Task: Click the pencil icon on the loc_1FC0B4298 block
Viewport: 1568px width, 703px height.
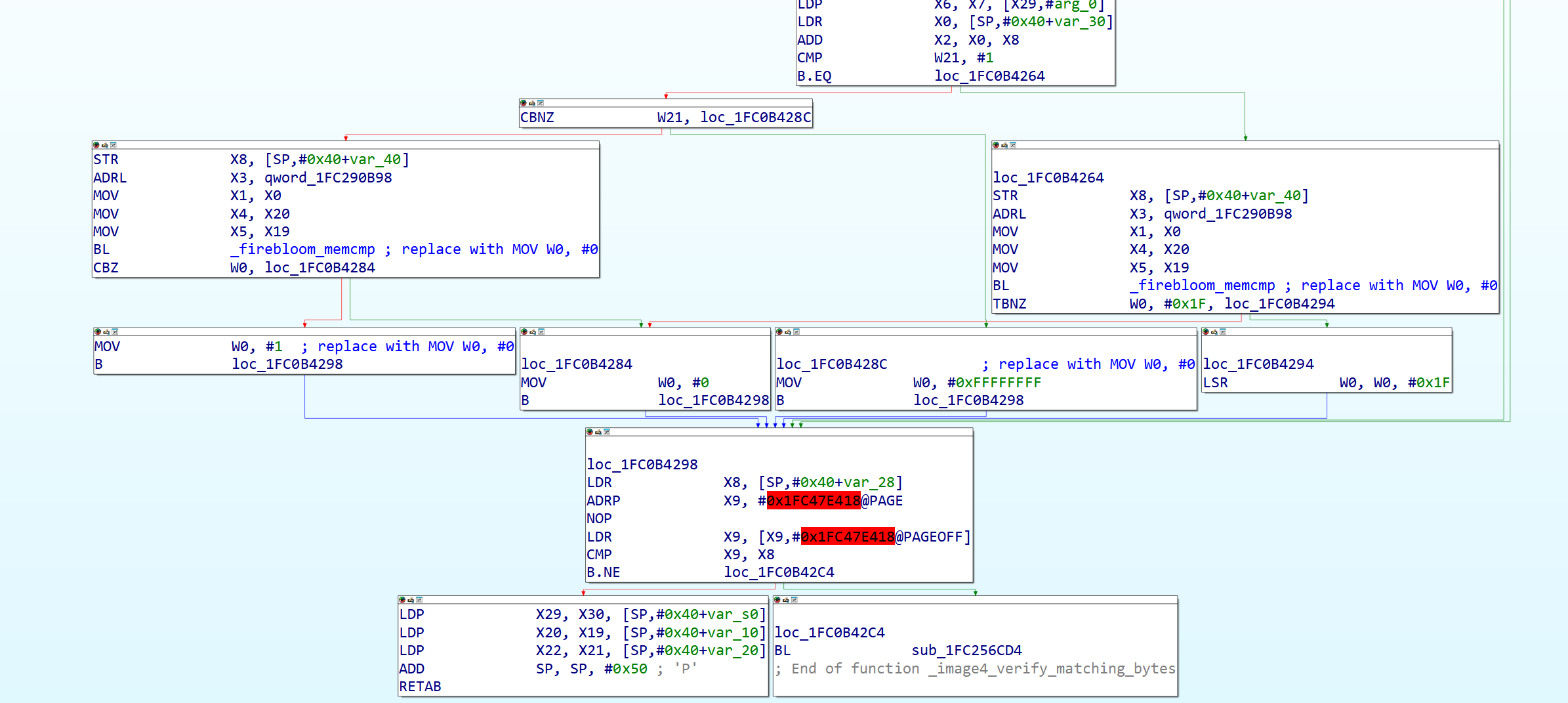Action: point(598,432)
